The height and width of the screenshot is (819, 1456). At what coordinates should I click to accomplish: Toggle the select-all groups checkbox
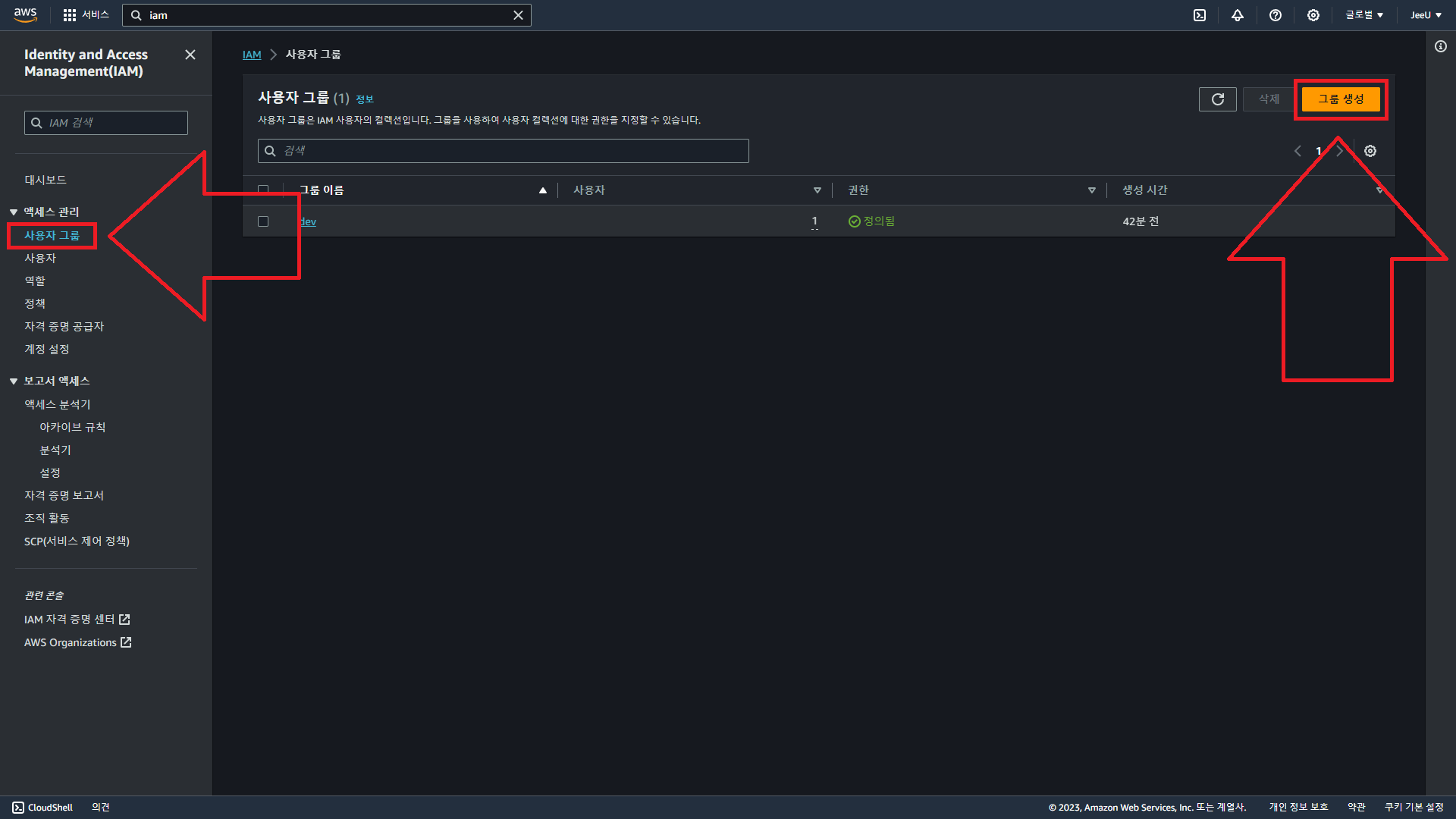point(263,190)
